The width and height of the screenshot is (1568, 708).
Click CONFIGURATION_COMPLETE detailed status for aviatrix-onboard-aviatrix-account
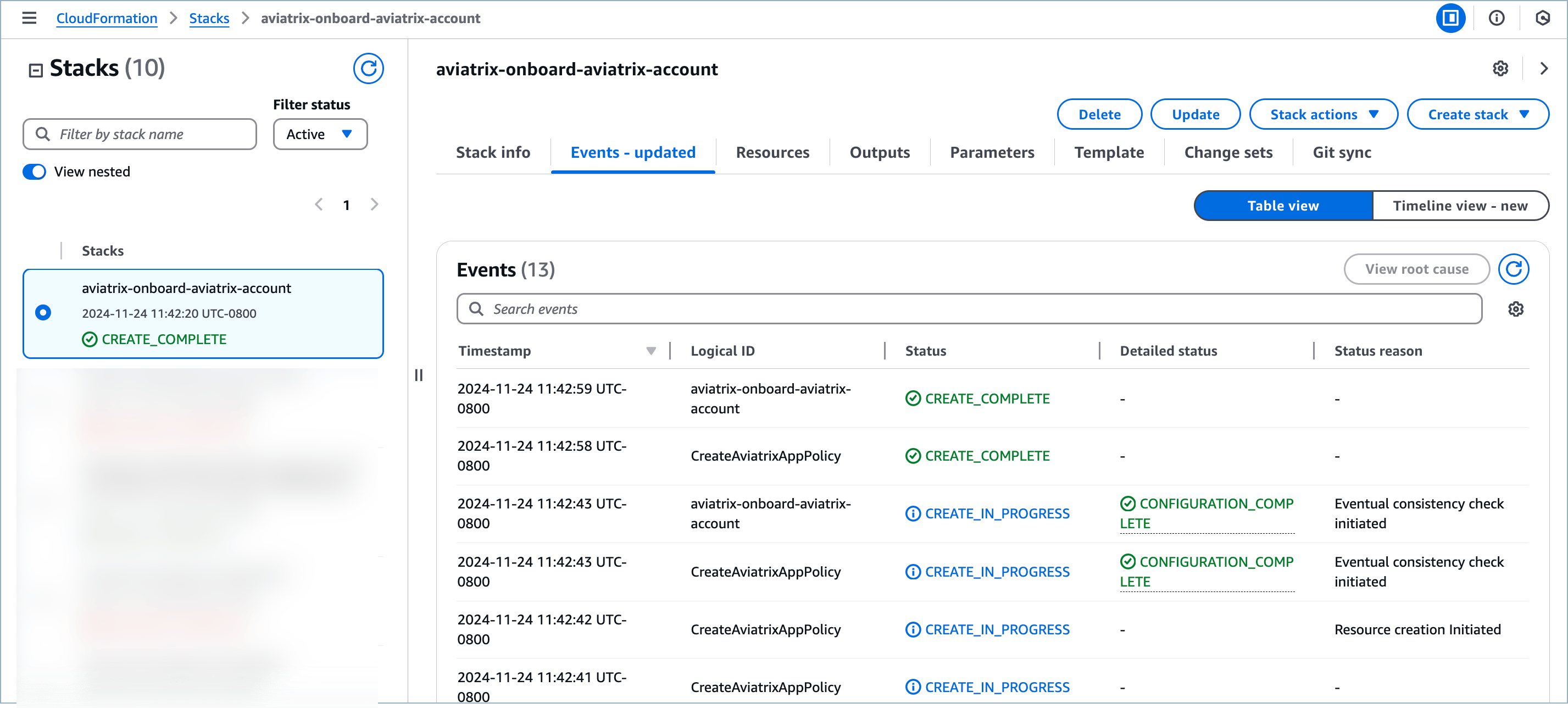point(1206,514)
